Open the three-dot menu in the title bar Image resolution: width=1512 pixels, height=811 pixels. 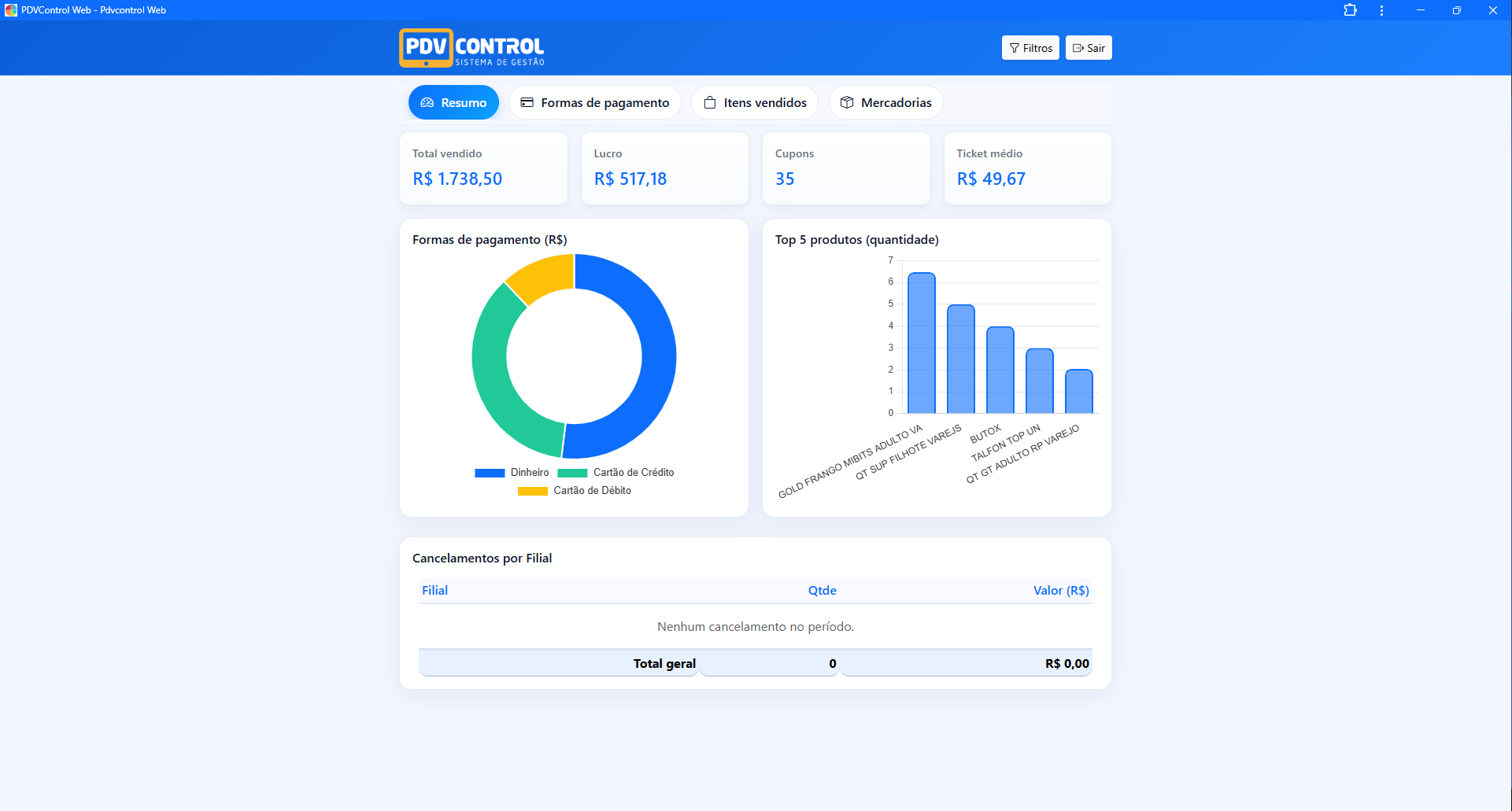pyautogui.click(x=1381, y=9)
